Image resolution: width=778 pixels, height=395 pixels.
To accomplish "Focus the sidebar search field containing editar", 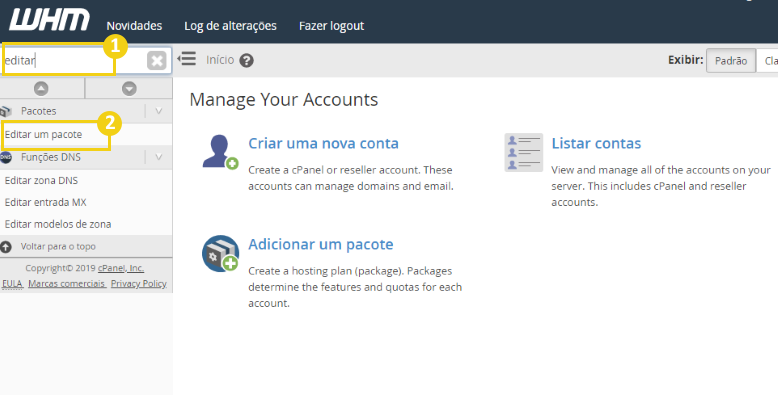I will coord(74,61).
